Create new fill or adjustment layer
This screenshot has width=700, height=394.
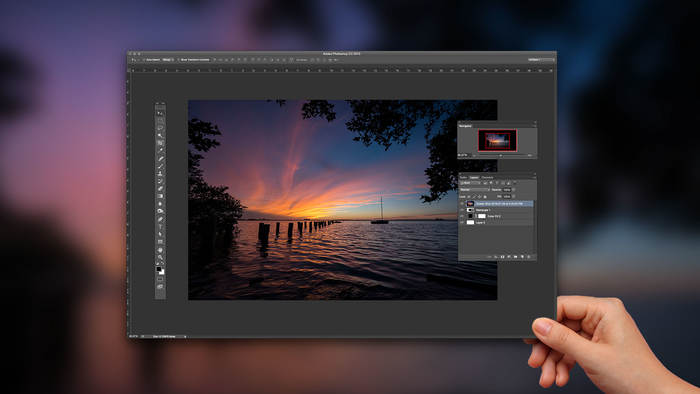(x=508, y=257)
